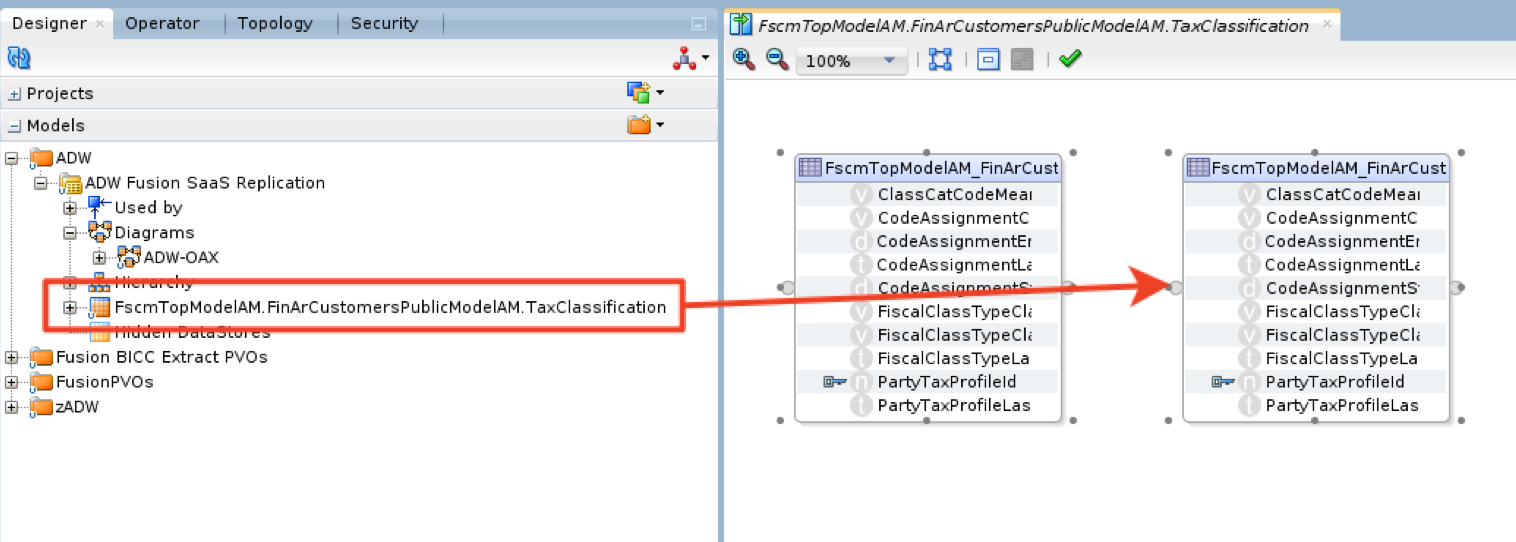Image resolution: width=1516 pixels, height=542 pixels.
Task: Collapse the ADW folder node
Action: click(x=11, y=158)
